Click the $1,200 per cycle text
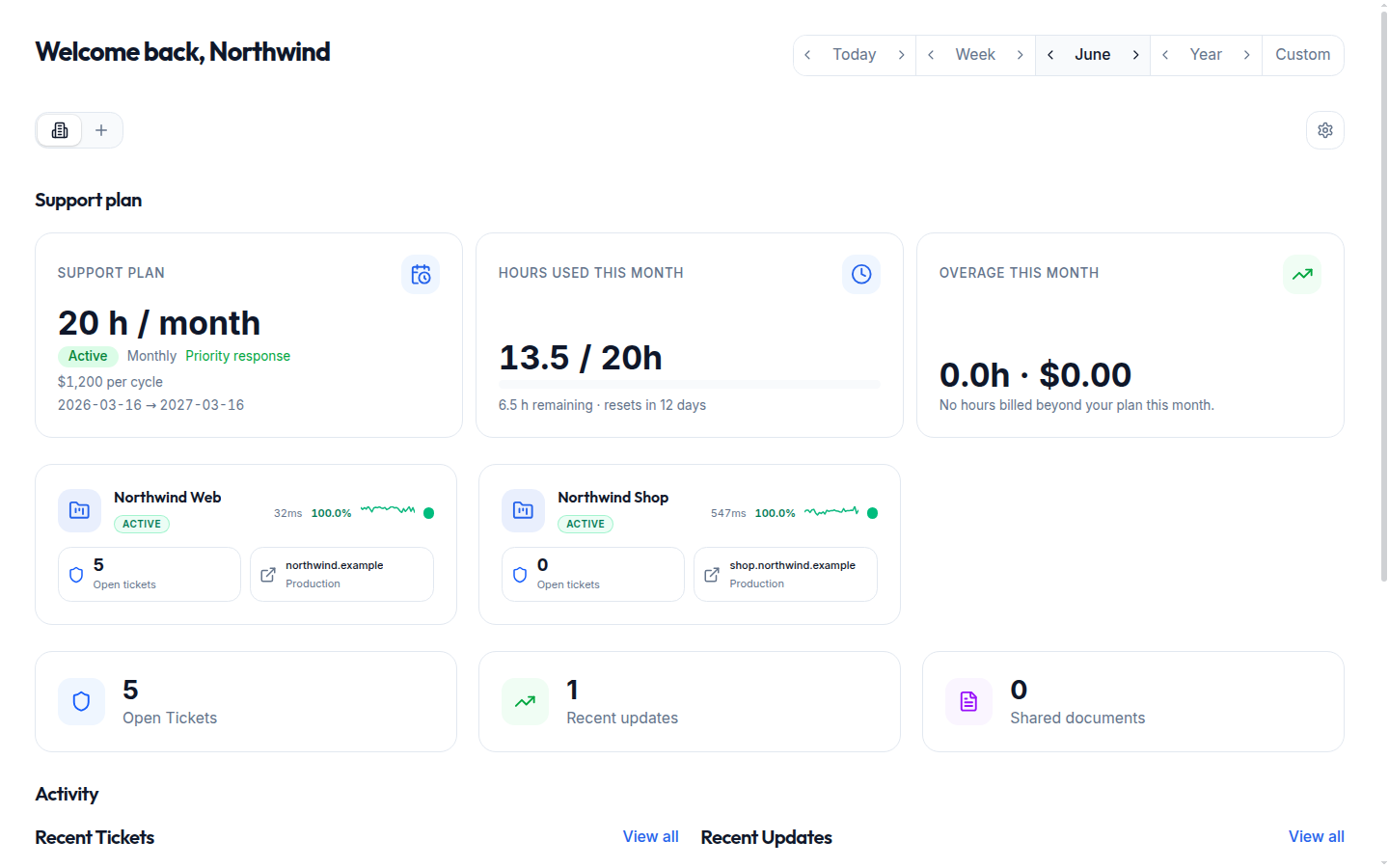This screenshot has height=868, width=1389. tap(110, 382)
